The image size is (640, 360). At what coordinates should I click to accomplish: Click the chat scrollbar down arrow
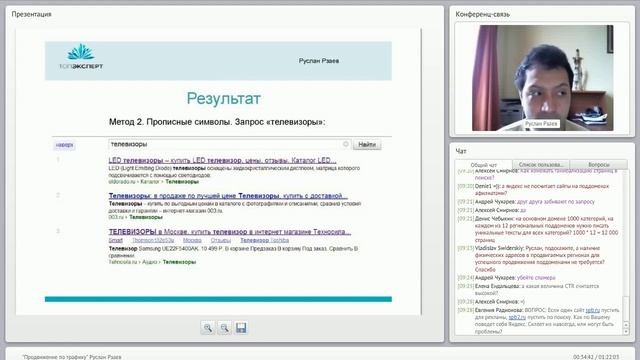pos(626,332)
